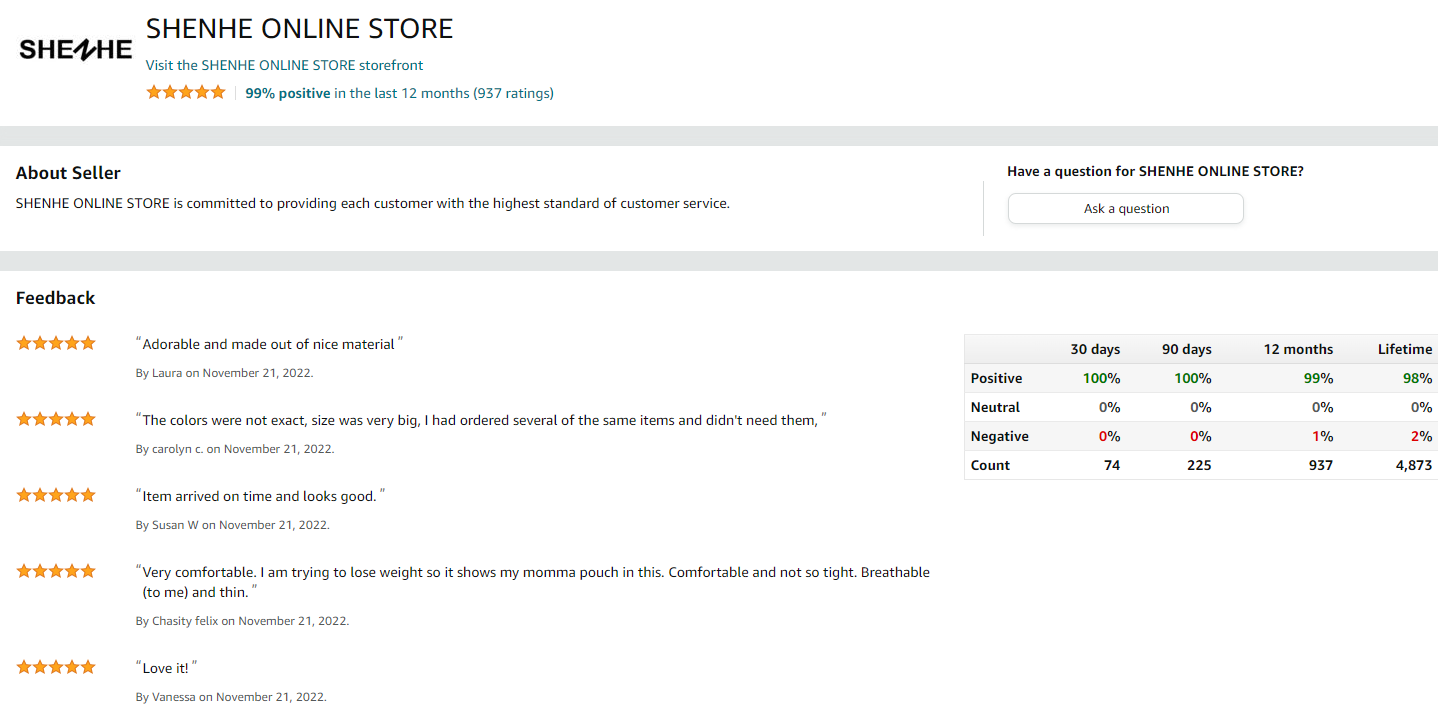Image resolution: width=1438 pixels, height=724 pixels.
Task: Open the 99% positive ratings link
Action: (399, 93)
